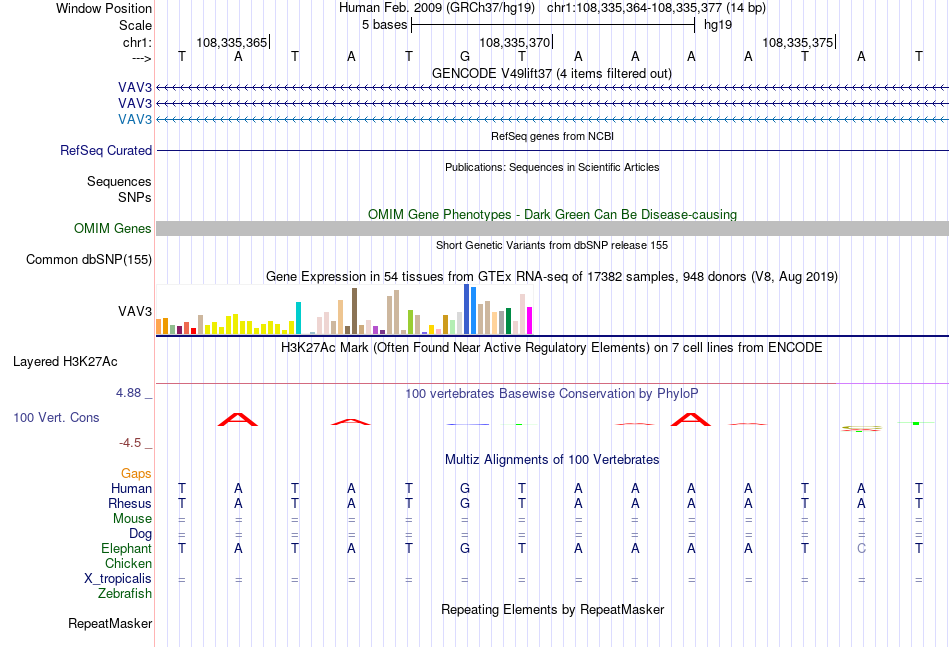
Task: Open the OMIM Gene Phenotypes track title
Action: tap(552, 214)
